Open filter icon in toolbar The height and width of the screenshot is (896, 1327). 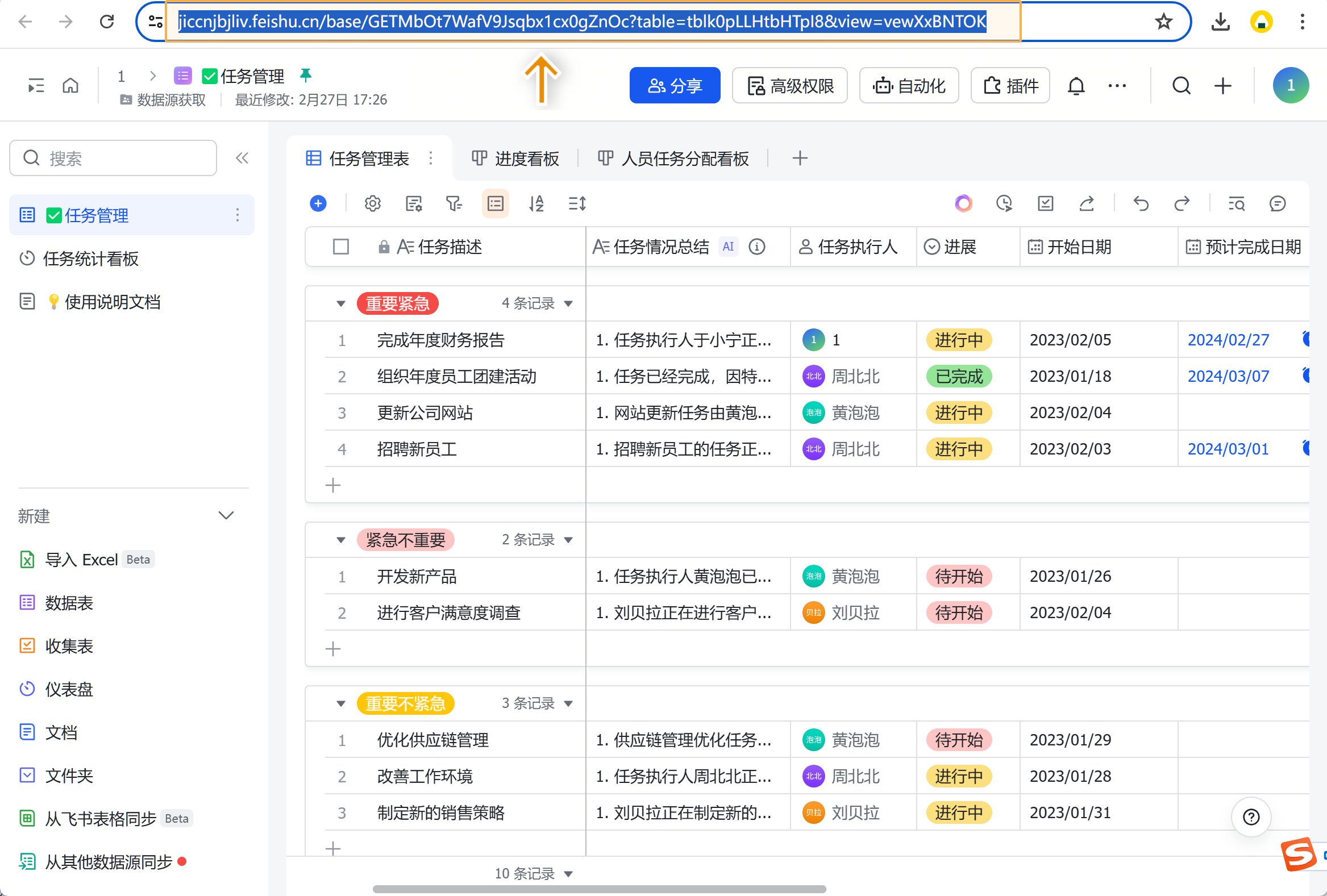point(454,203)
